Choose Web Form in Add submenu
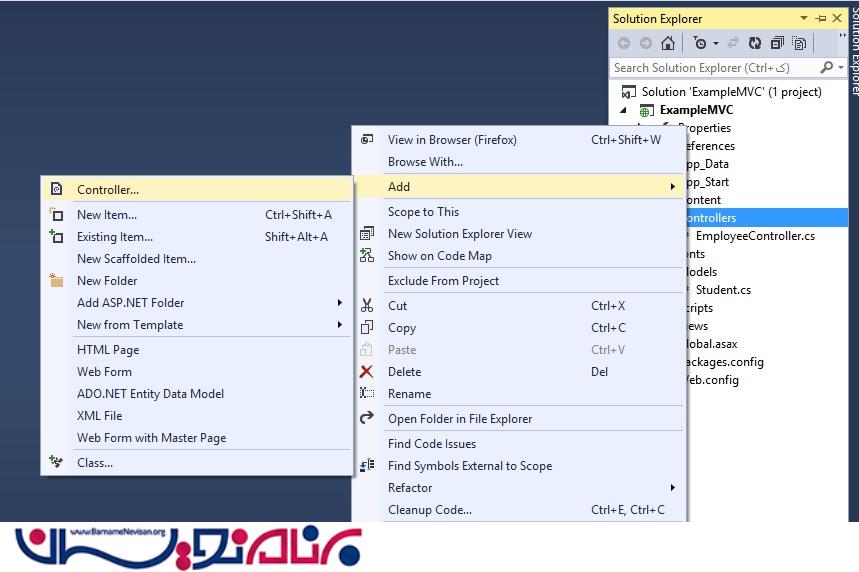The height and width of the screenshot is (572, 859). pyautogui.click(x=104, y=371)
